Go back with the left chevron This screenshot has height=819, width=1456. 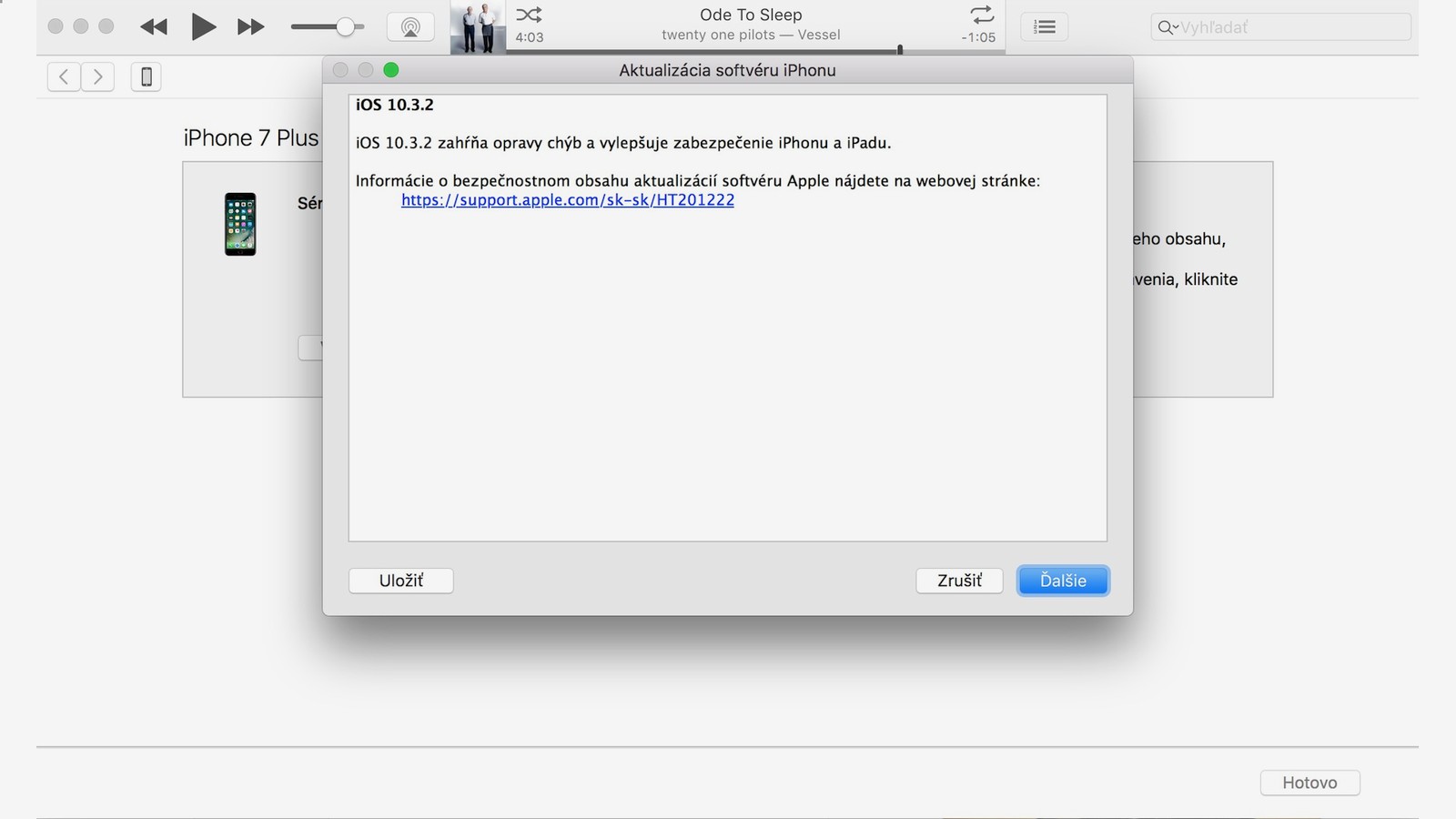click(x=64, y=77)
